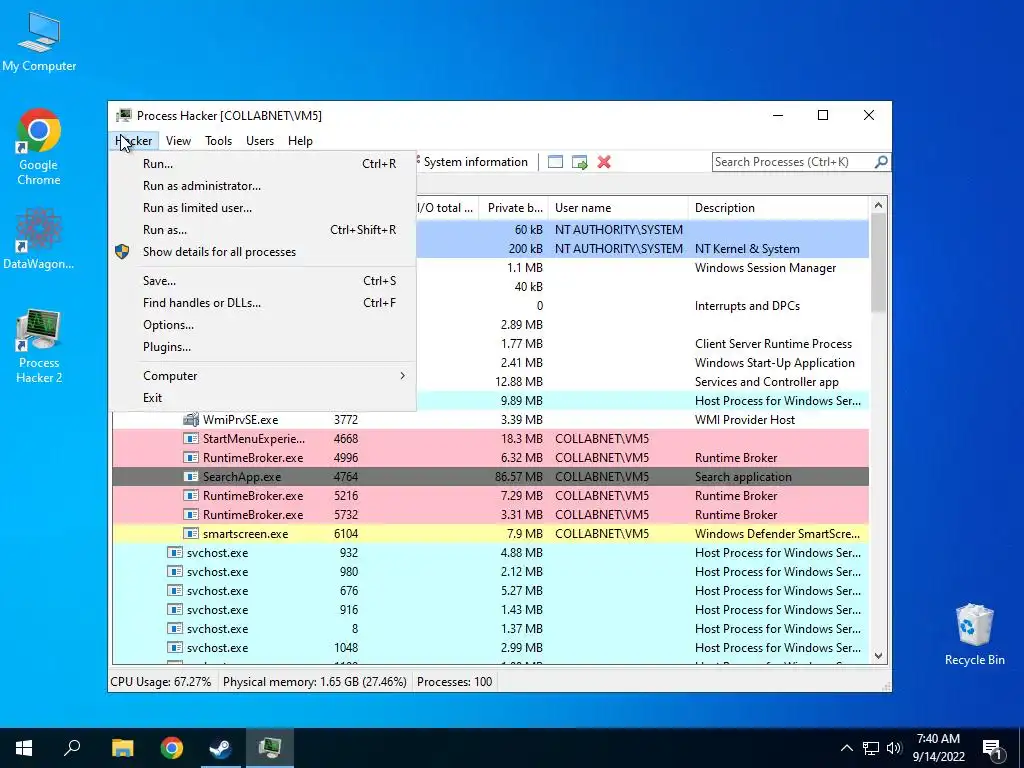Sort by Private bytes column header

click(x=513, y=208)
